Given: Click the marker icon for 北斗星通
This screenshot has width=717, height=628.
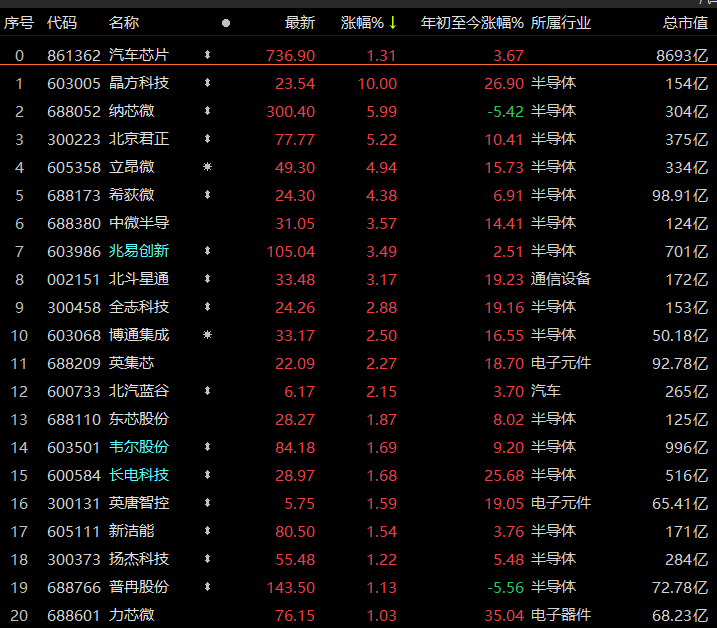Looking at the screenshot, I should coord(207,279).
